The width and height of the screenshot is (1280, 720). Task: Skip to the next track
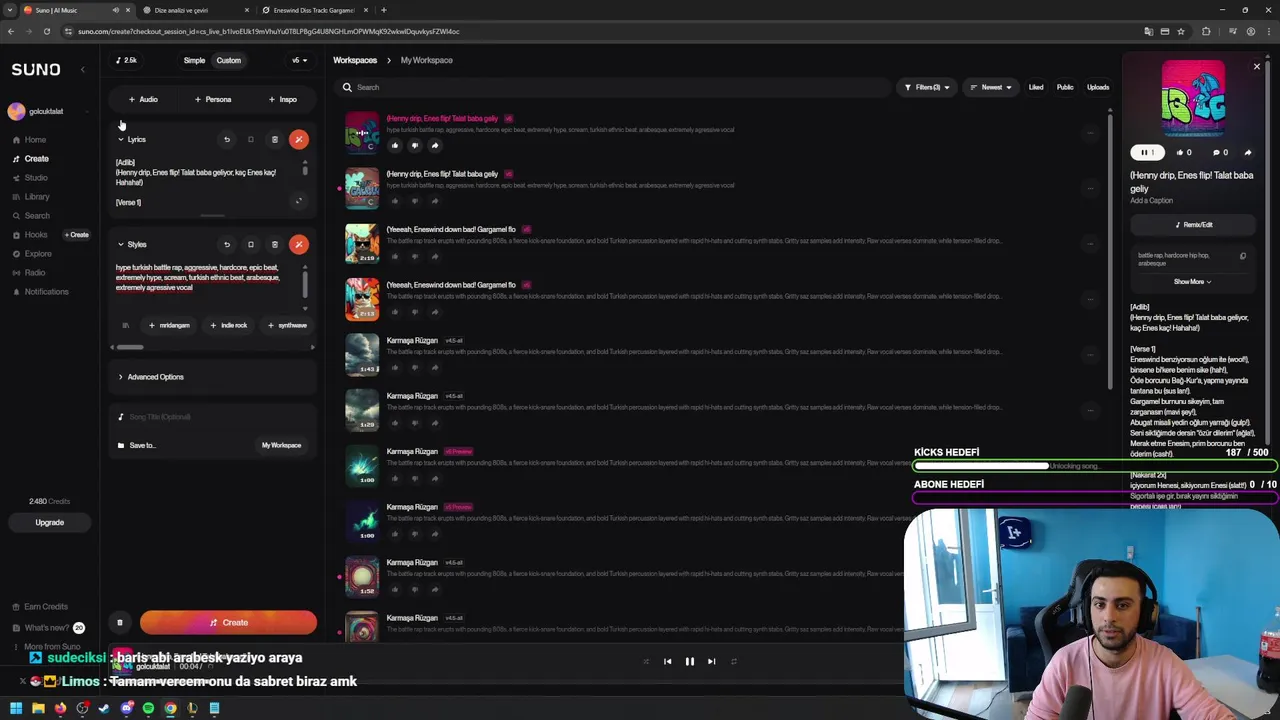(711, 661)
